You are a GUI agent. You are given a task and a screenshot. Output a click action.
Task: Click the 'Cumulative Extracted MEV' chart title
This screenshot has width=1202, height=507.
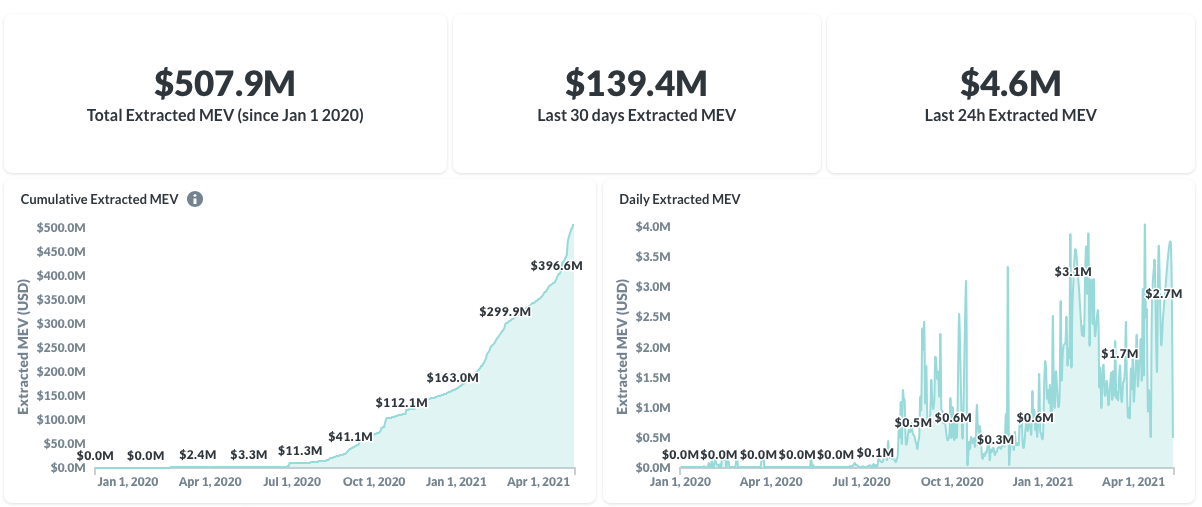(100, 199)
